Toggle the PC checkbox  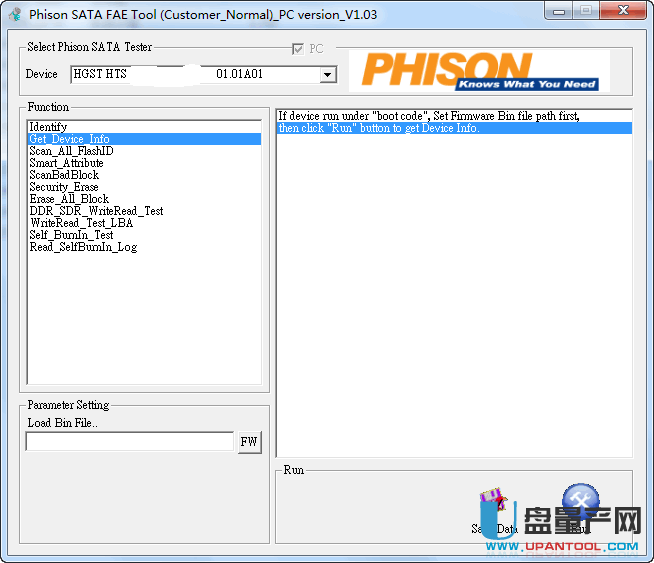[297, 49]
